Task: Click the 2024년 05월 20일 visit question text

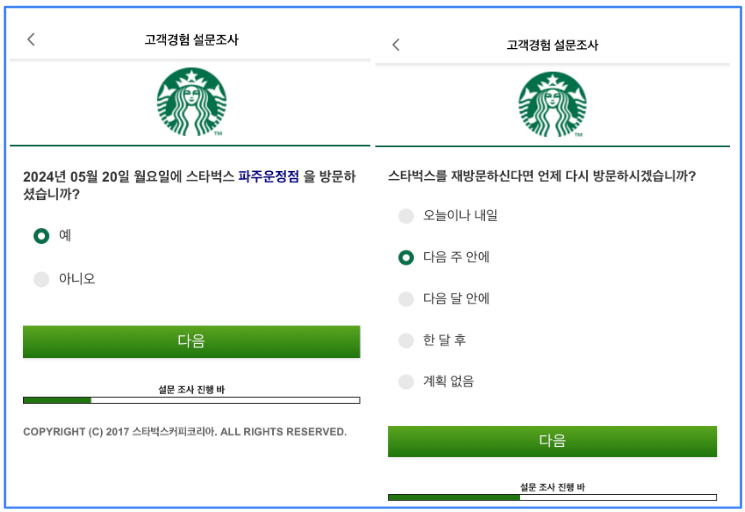Action: point(189,185)
